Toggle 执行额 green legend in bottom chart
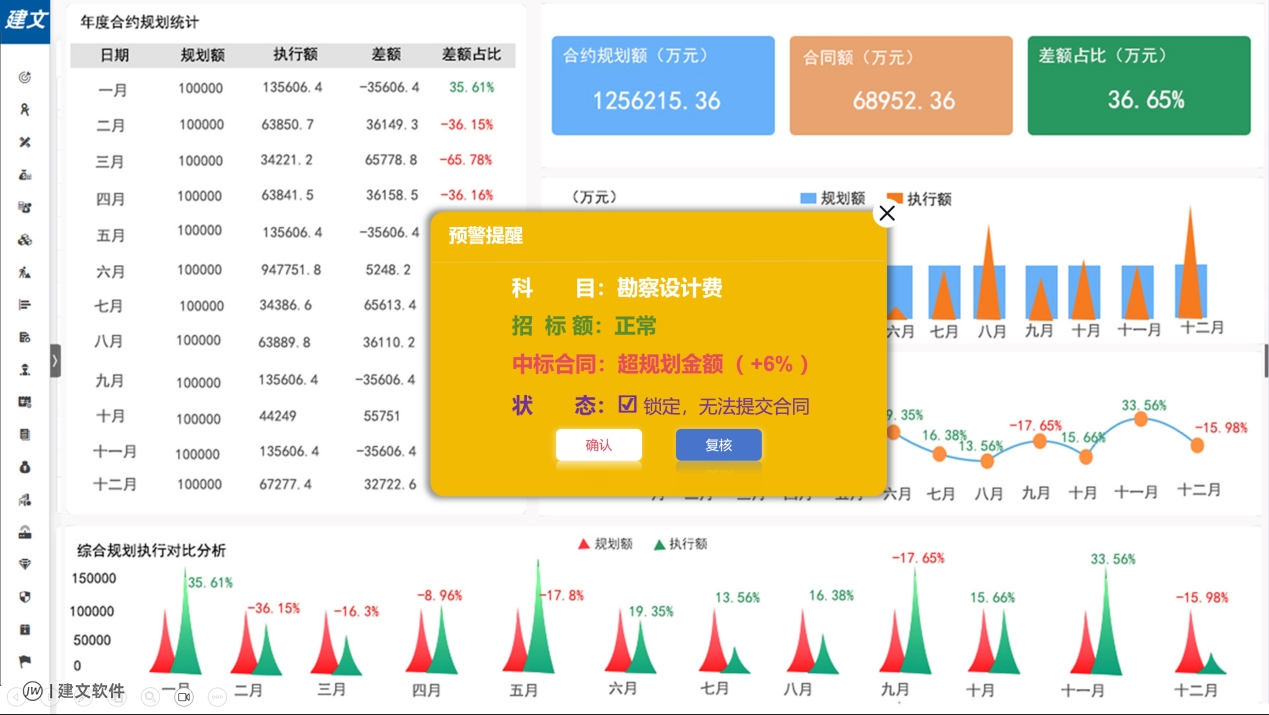Image resolution: width=1269 pixels, height=715 pixels. click(659, 545)
